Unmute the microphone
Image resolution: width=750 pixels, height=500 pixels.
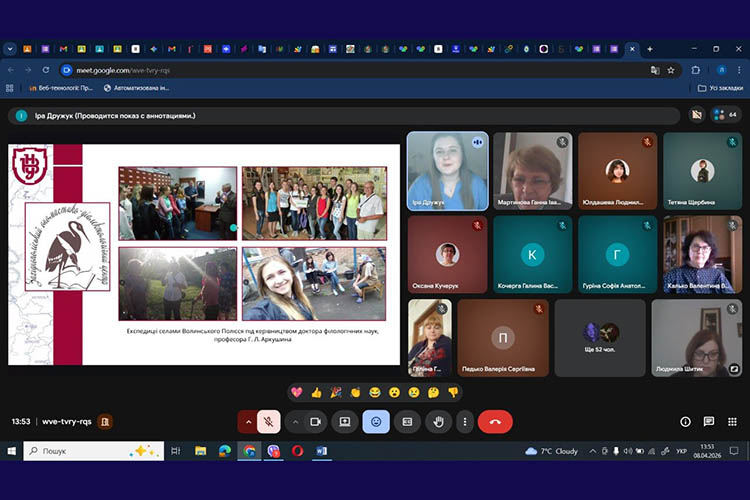[x=268, y=422]
